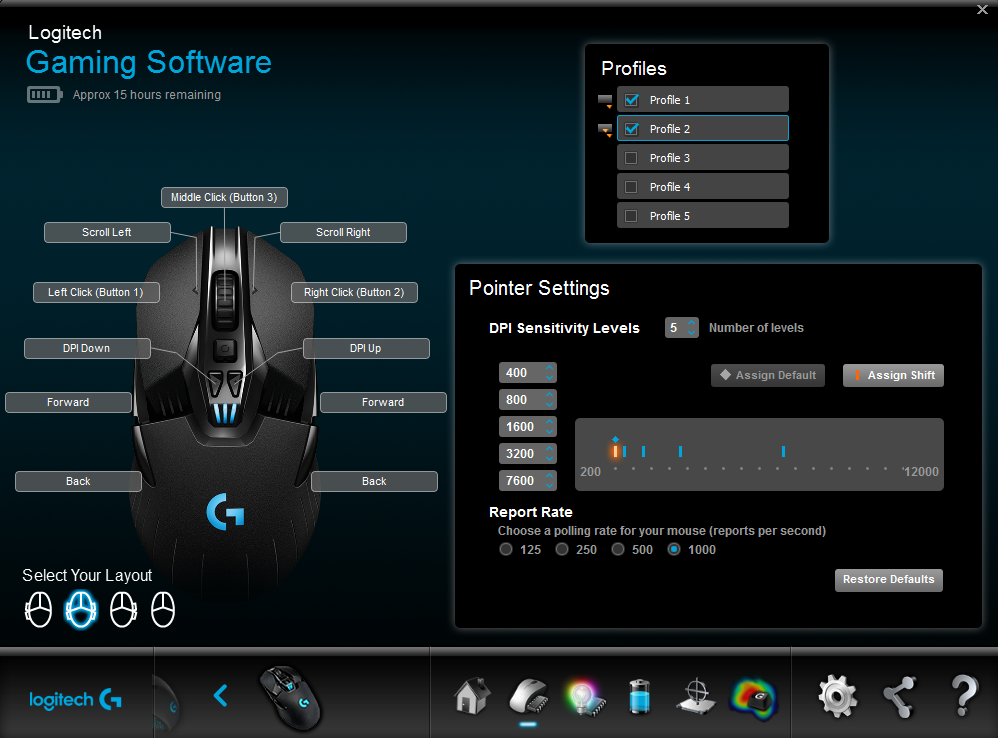Click the Middle Click (Button 3) label

click(x=223, y=198)
